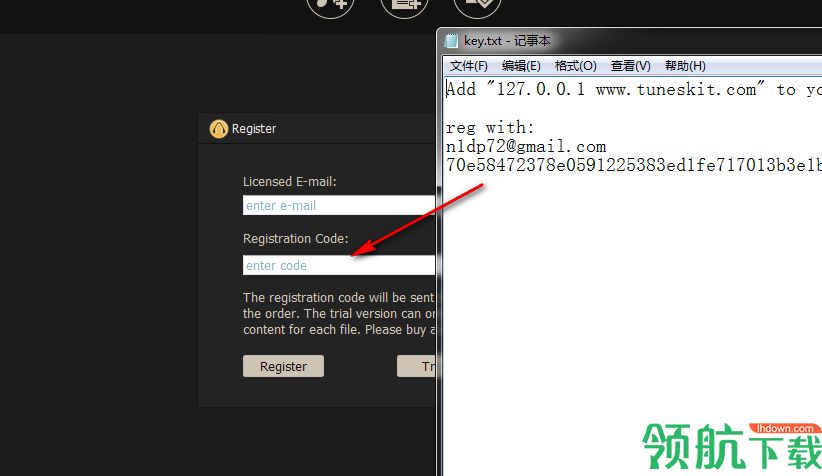Click the key.txt - 记事本 title bar
The height and width of the screenshot is (476, 822).
coord(629,41)
